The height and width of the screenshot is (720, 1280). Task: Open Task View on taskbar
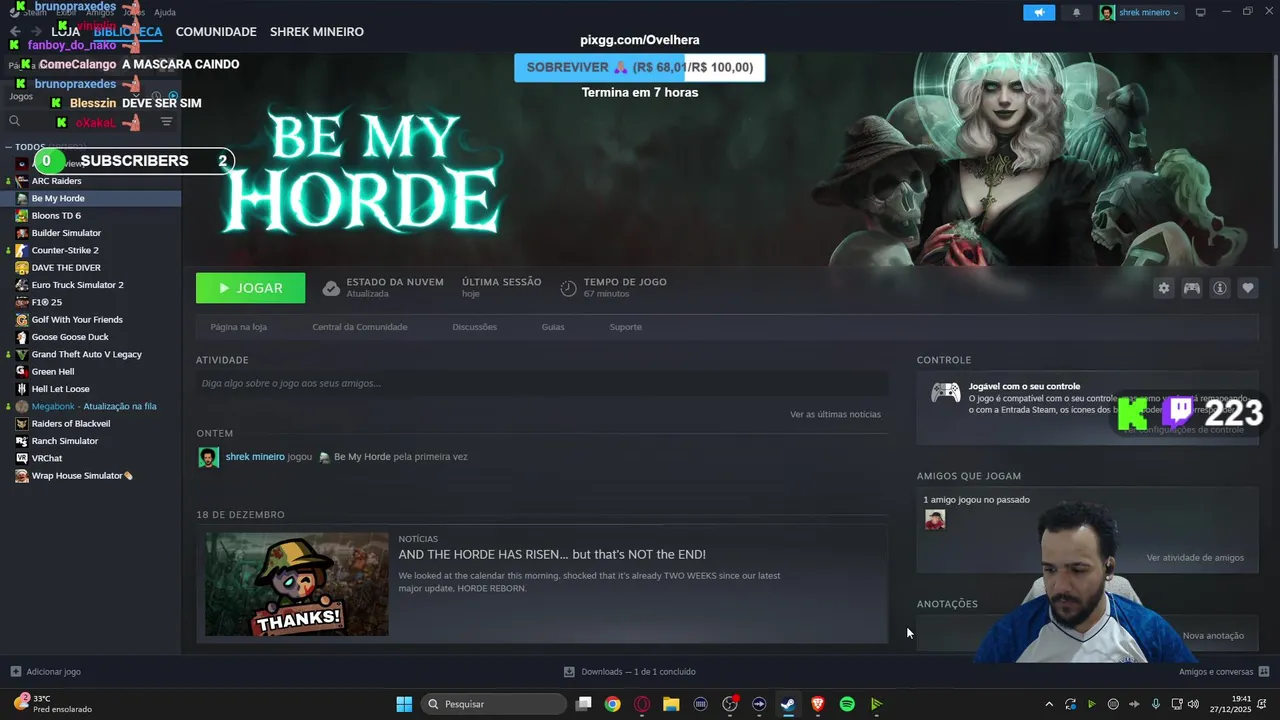pyautogui.click(x=584, y=704)
